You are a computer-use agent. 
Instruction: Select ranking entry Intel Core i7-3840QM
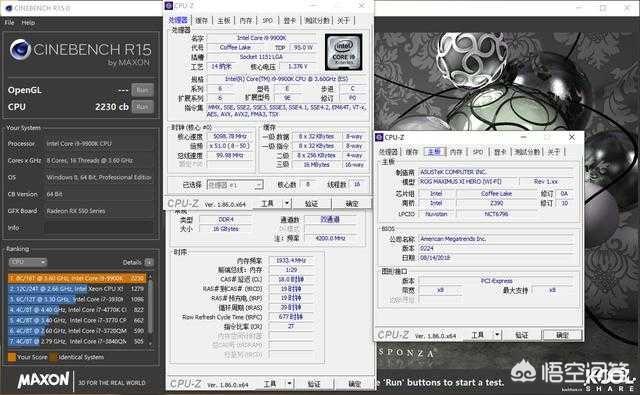click(77, 341)
